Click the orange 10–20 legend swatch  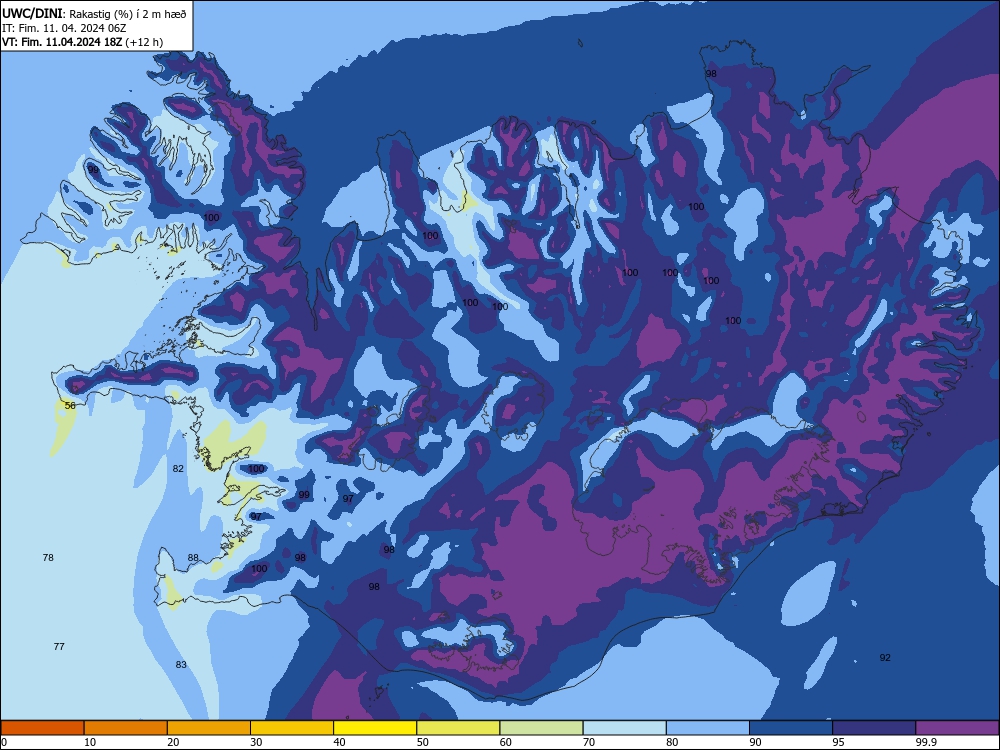coord(126,728)
